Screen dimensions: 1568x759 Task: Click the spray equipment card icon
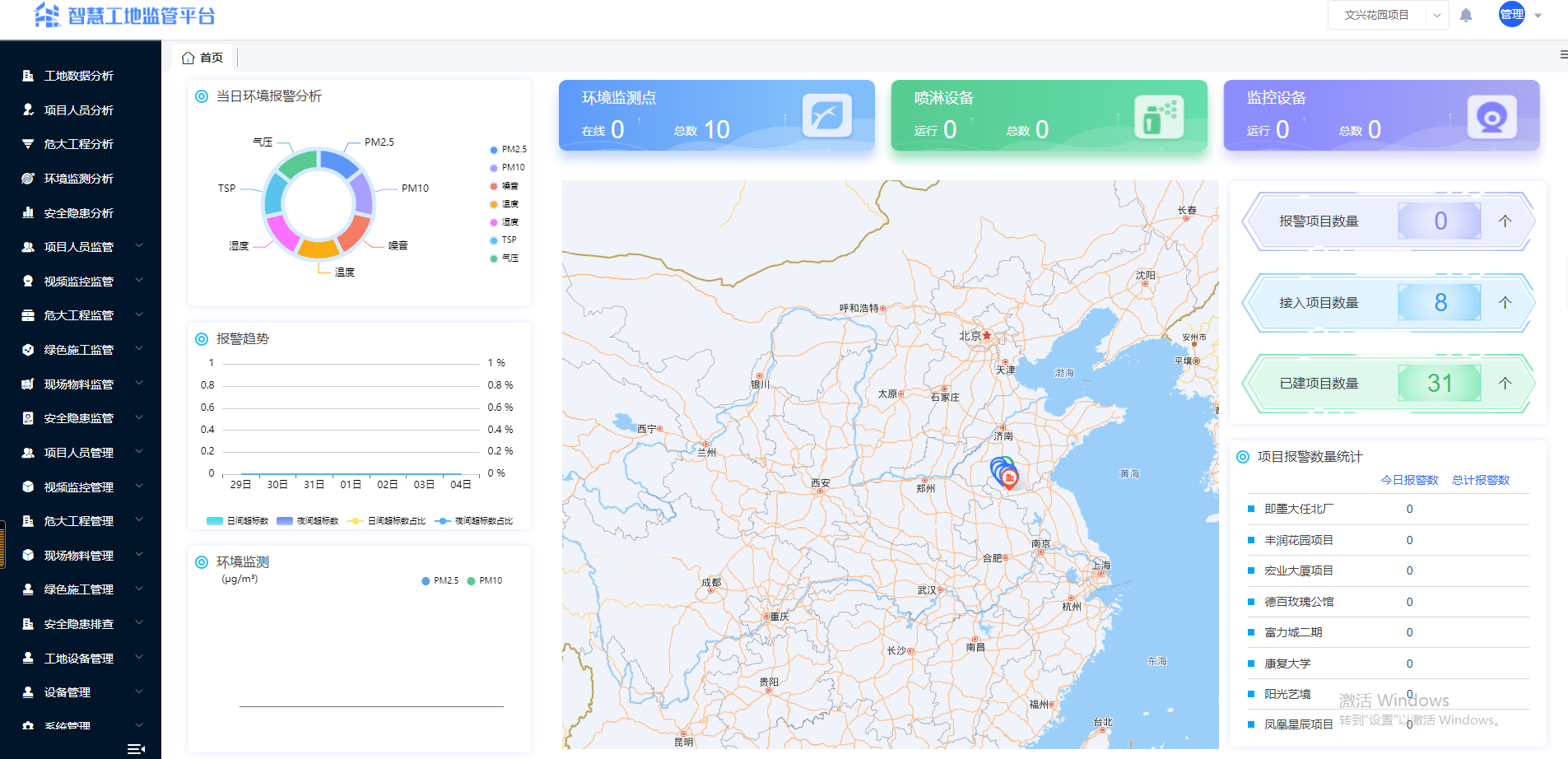[1159, 116]
